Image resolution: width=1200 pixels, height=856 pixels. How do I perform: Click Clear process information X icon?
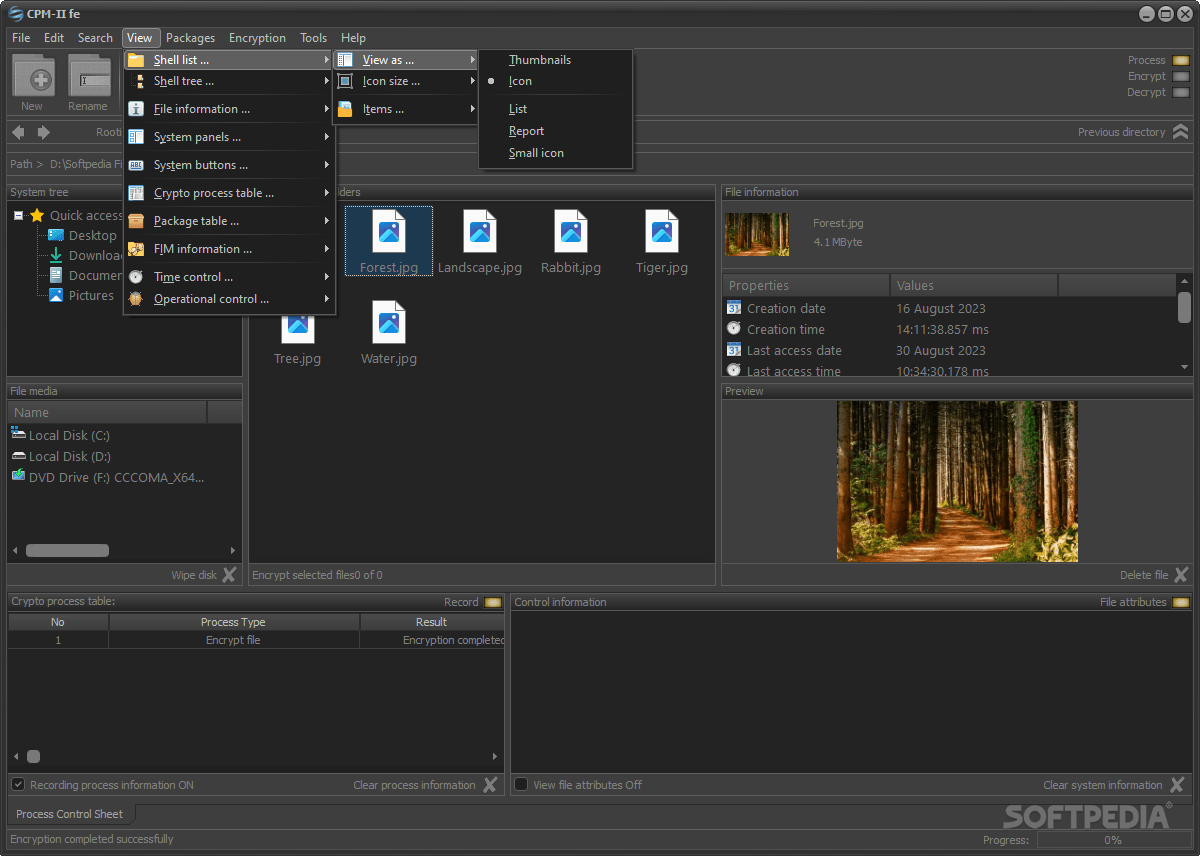coord(490,785)
